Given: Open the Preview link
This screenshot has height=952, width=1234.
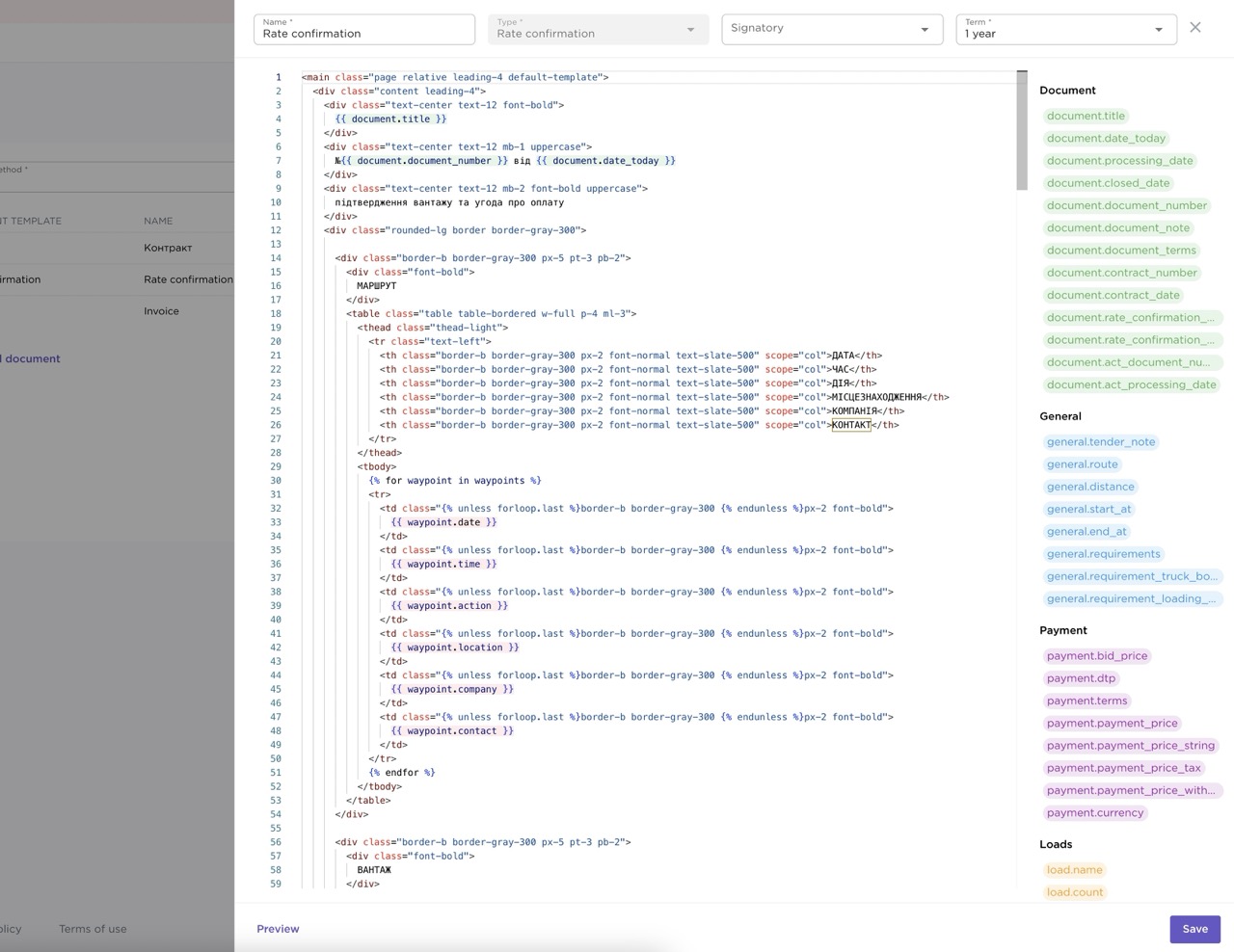Looking at the screenshot, I should coord(278,929).
